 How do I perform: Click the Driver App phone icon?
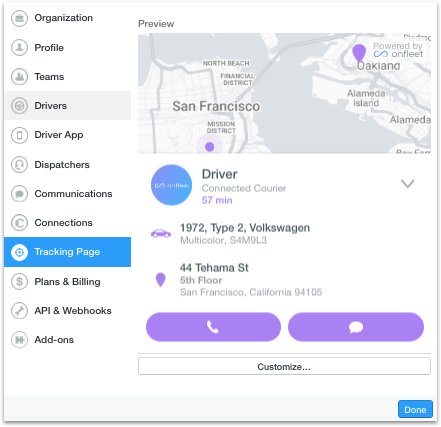19,135
